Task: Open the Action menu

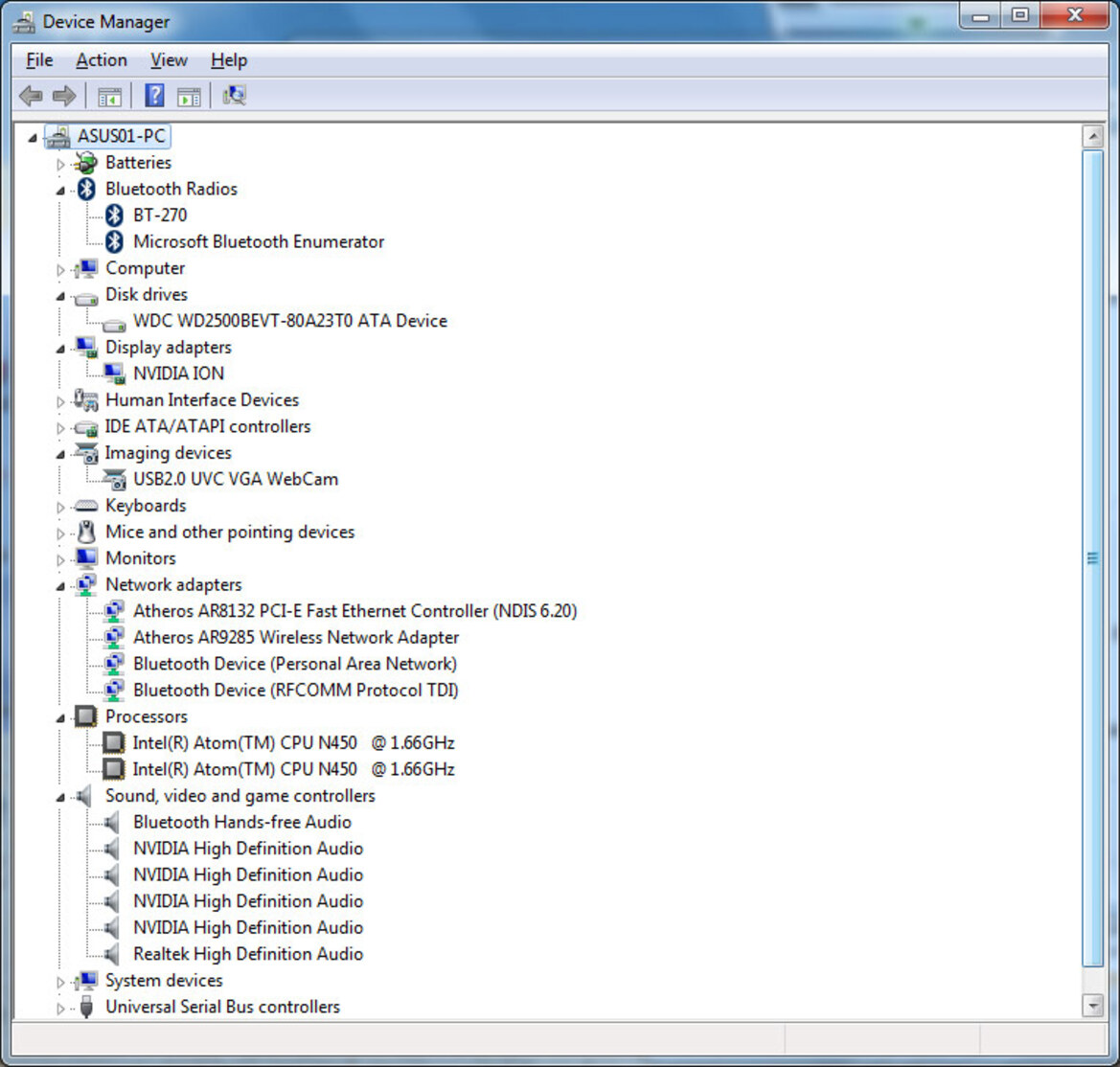Action: 102,60
